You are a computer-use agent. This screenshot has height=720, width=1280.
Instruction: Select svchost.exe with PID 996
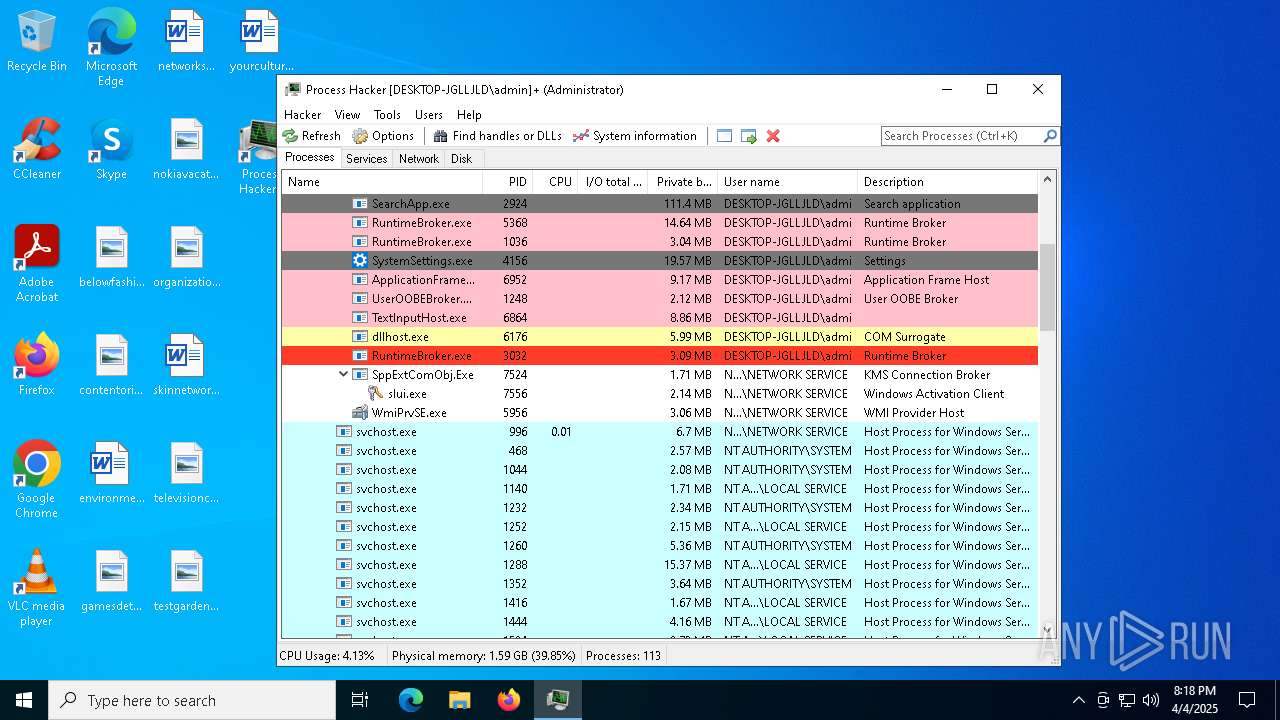[x=660, y=432]
